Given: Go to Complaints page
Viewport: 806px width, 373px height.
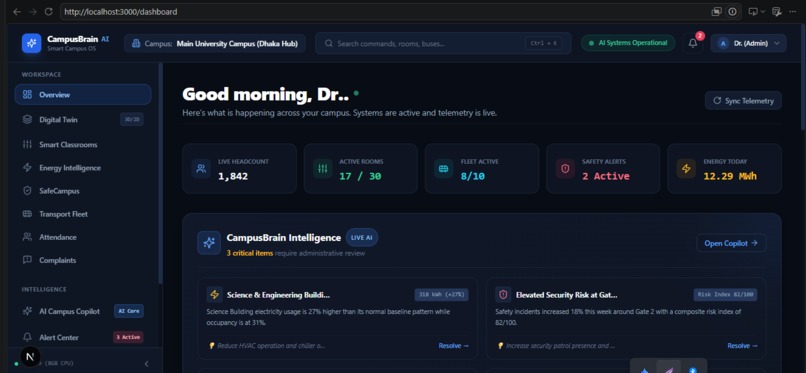Looking at the screenshot, I should [x=83, y=260].
